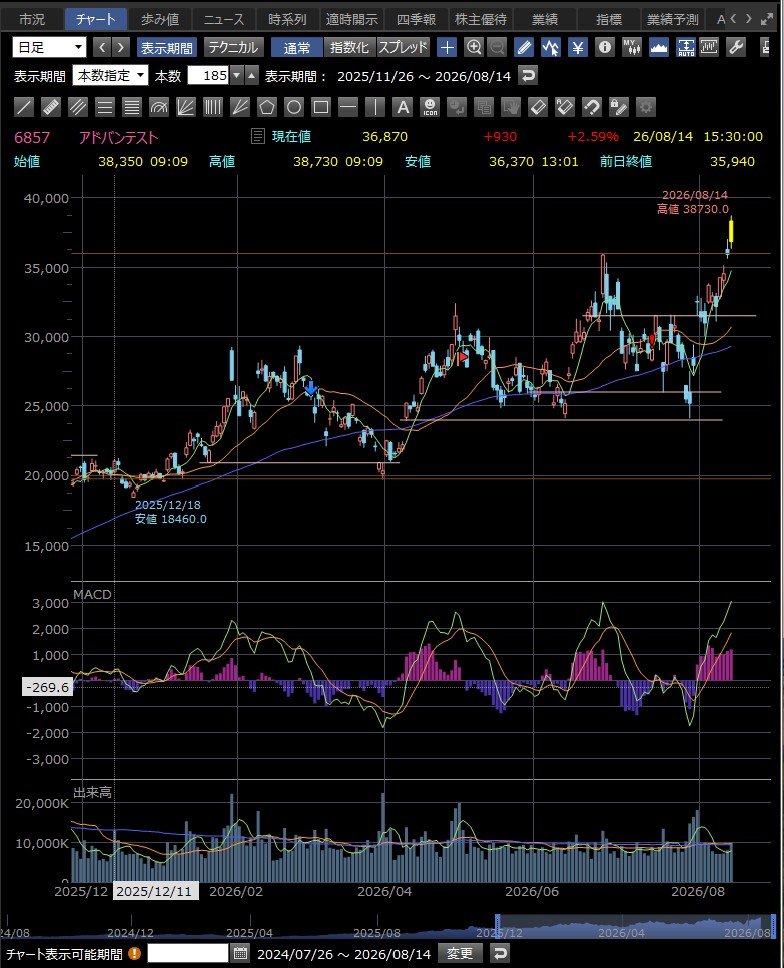The width and height of the screenshot is (784, 968).
Task: Go to previous symbol arrow
Action: pos(102,47)
